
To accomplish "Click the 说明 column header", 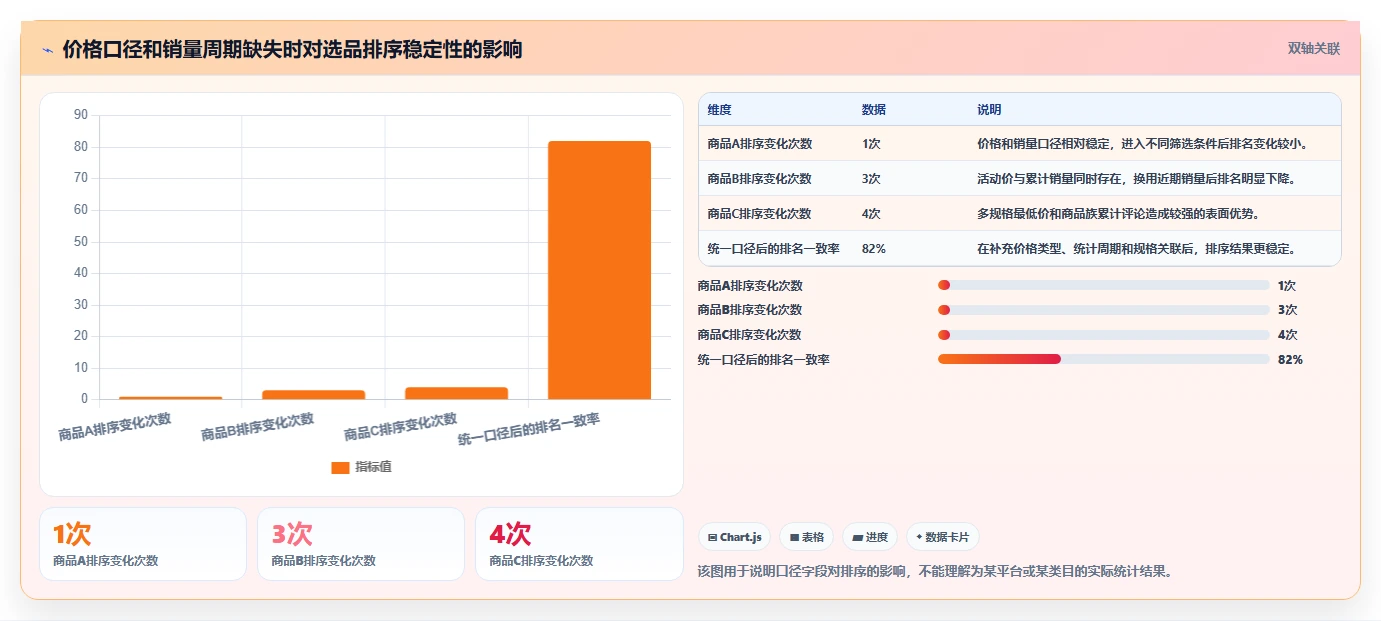I will (989, 110).
